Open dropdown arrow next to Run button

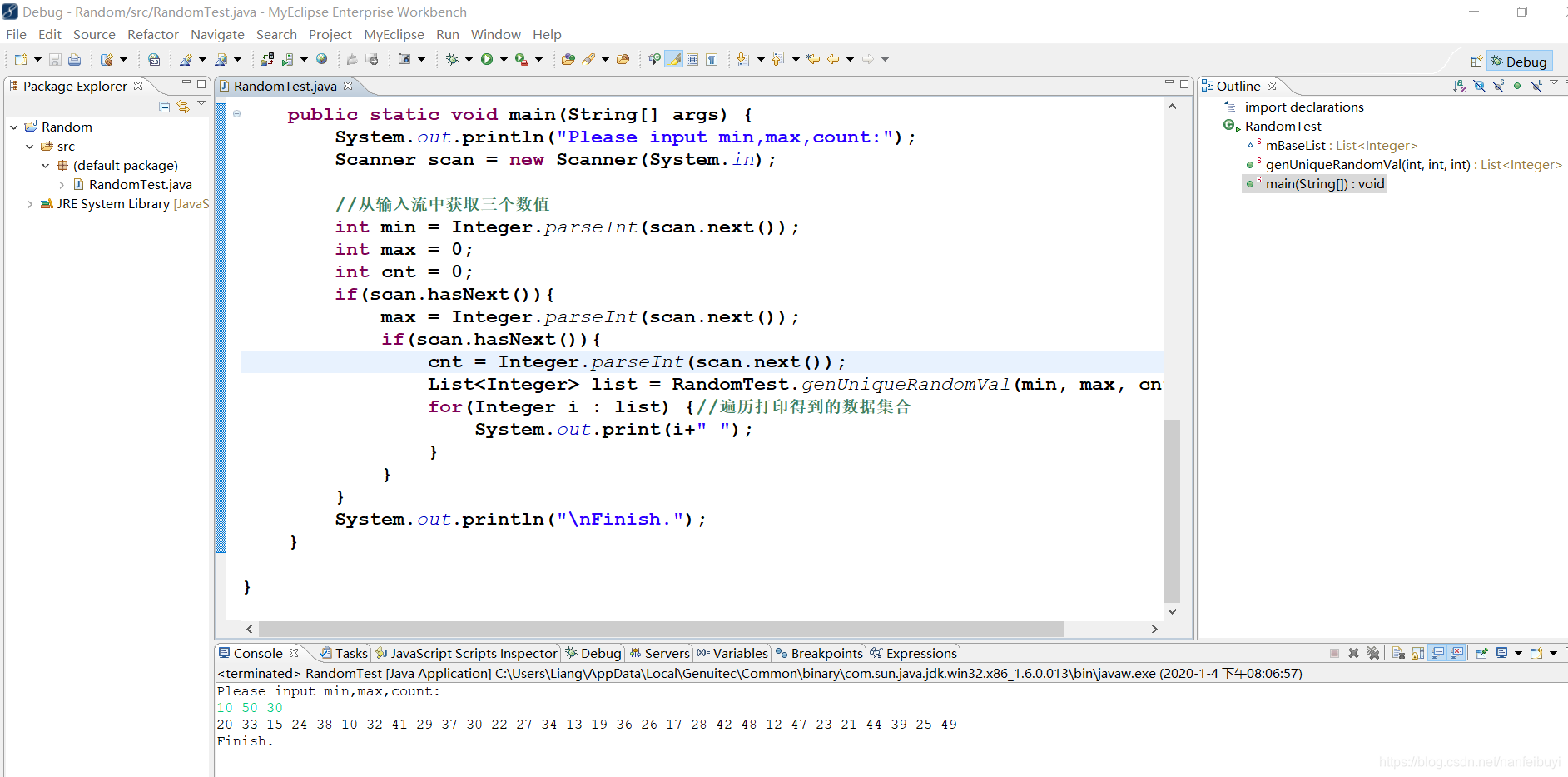coord(504,59)
